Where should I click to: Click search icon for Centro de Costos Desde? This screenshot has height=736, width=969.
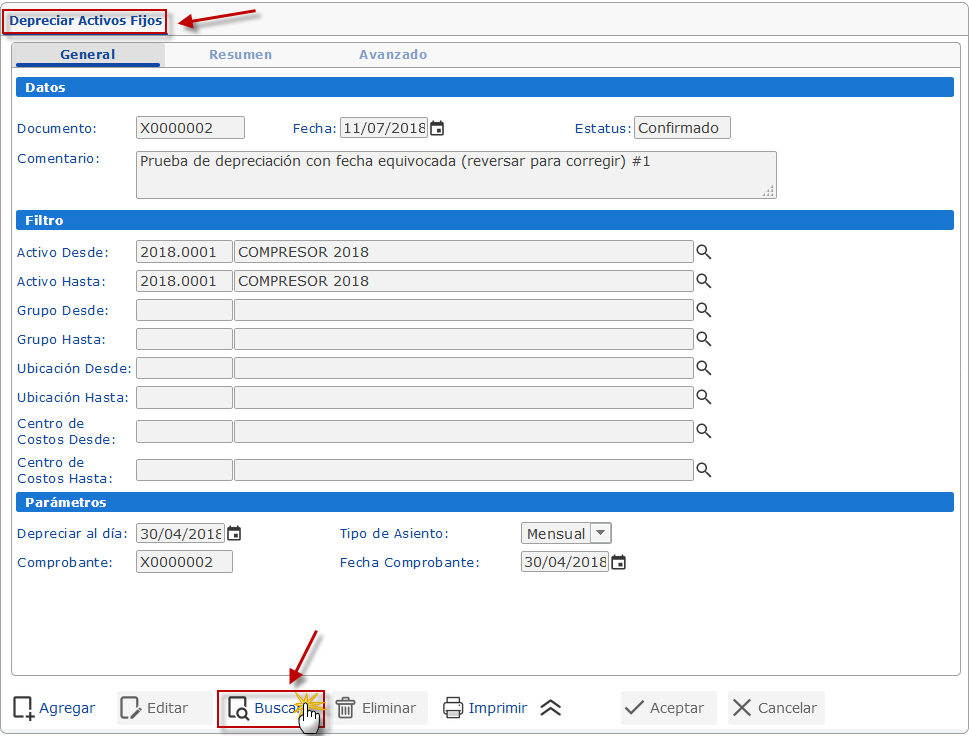704,431
